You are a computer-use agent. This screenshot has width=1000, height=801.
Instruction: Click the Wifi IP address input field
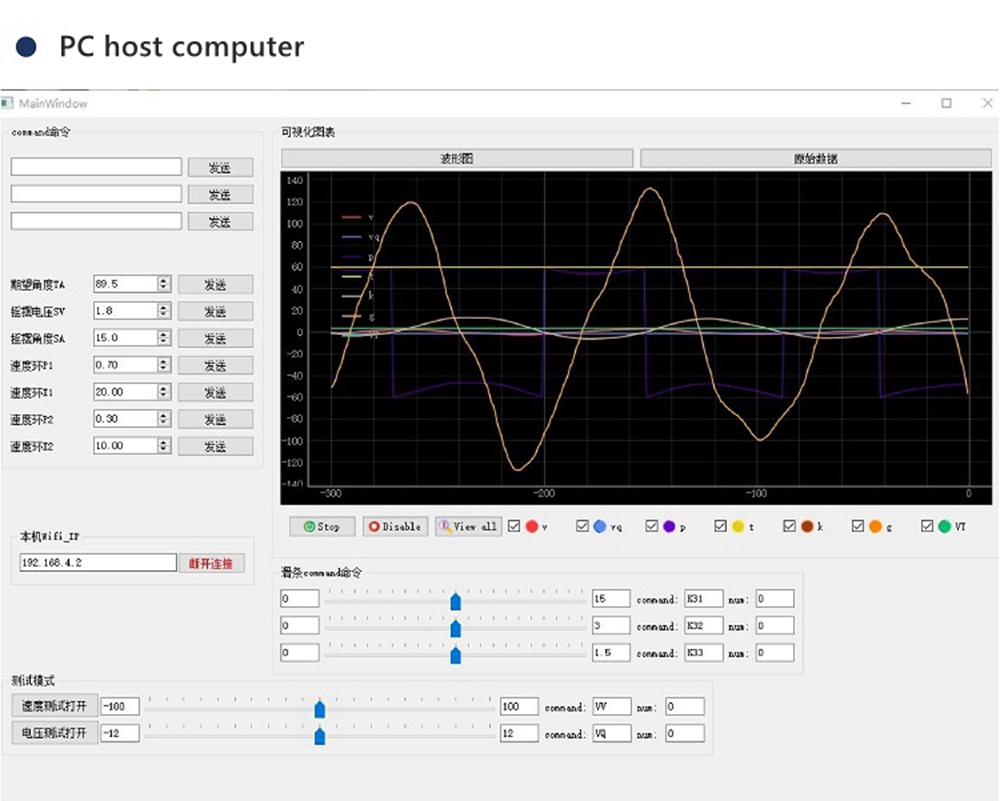click(x=98, y=563)
